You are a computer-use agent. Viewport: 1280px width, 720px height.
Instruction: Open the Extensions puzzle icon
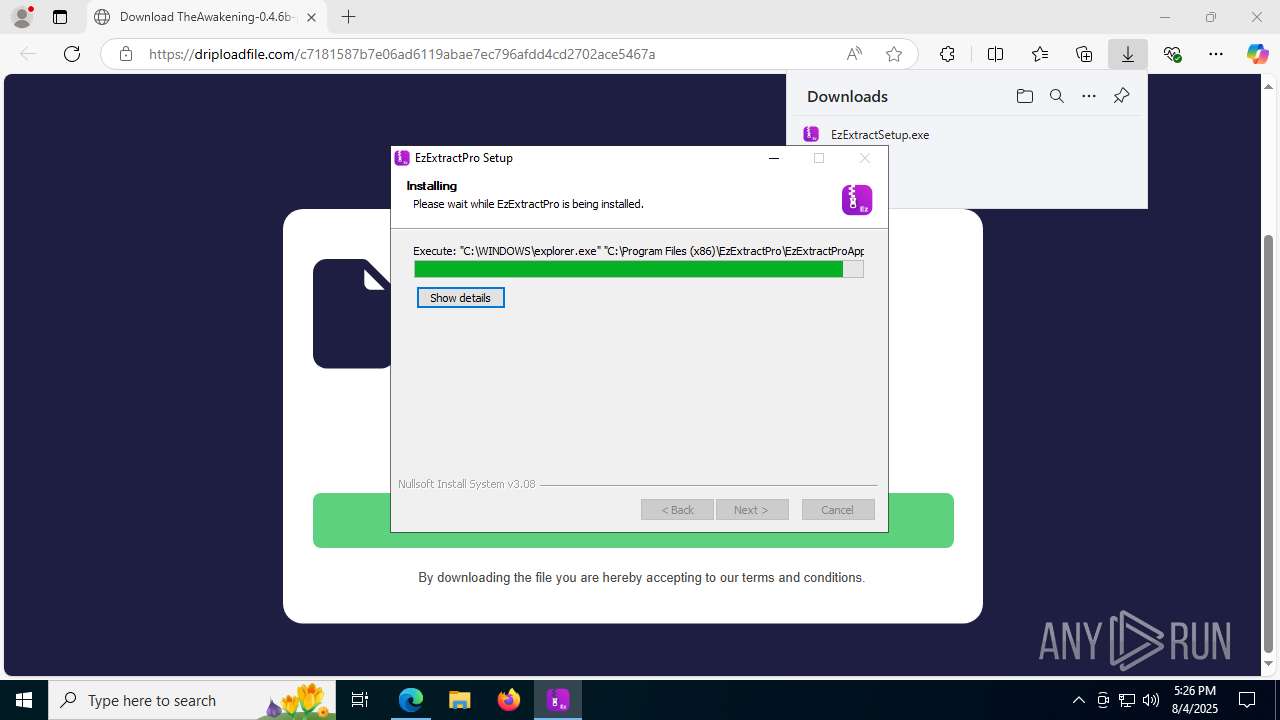pyautogui.click(x=947, y=54)
